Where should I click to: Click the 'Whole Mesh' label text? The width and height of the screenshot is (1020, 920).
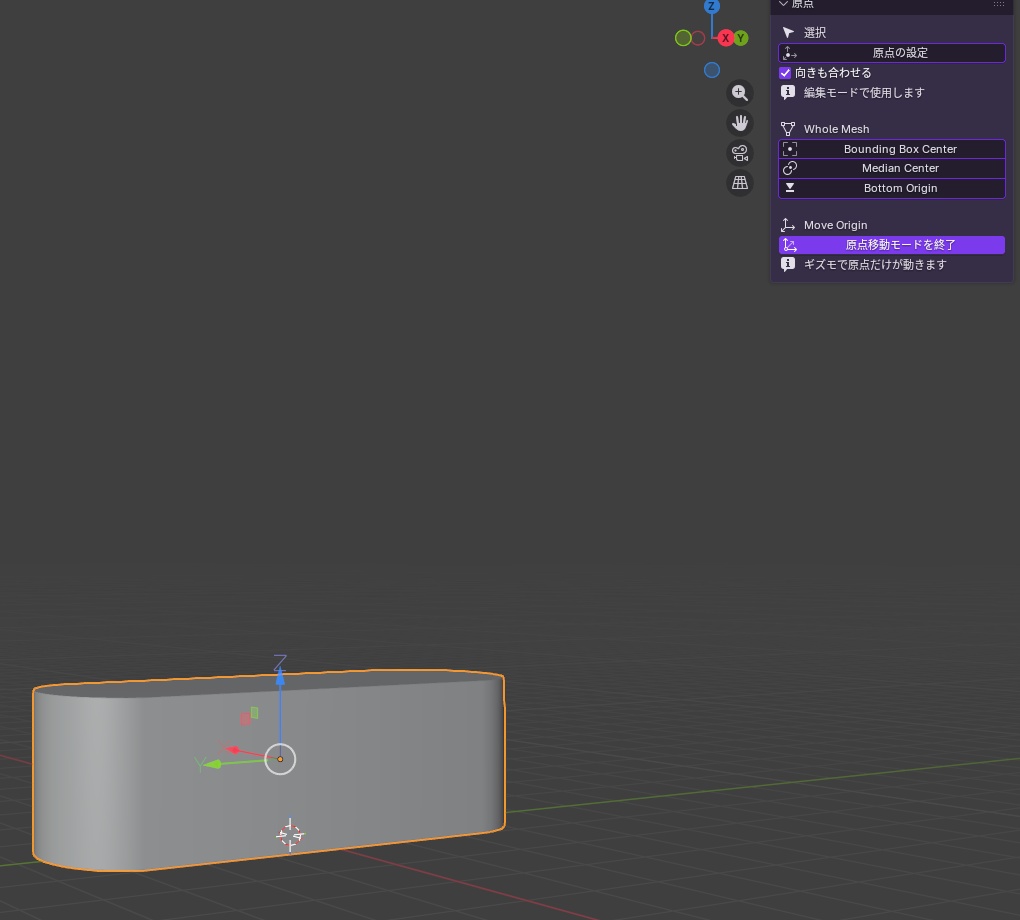[836, 129]
